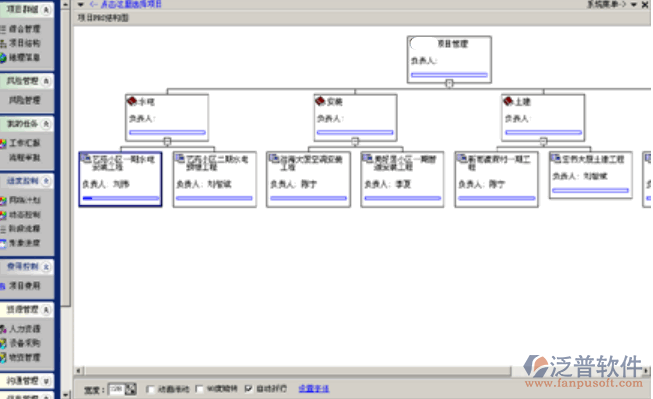Open 人力资源 sidebar icon
The width and height of the screenshot is (653, 399).
[3, 329]
